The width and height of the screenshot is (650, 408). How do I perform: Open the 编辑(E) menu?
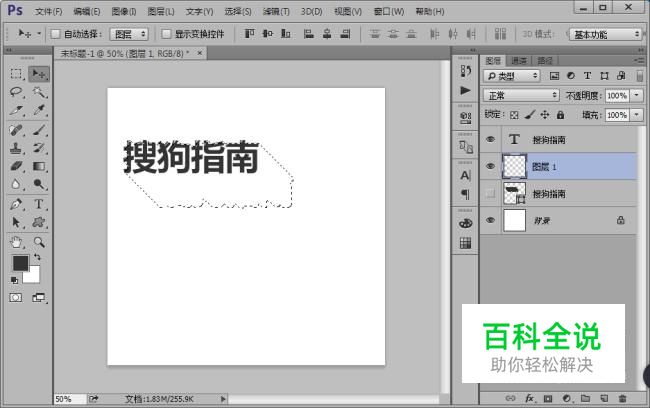[x=87, y=11]
